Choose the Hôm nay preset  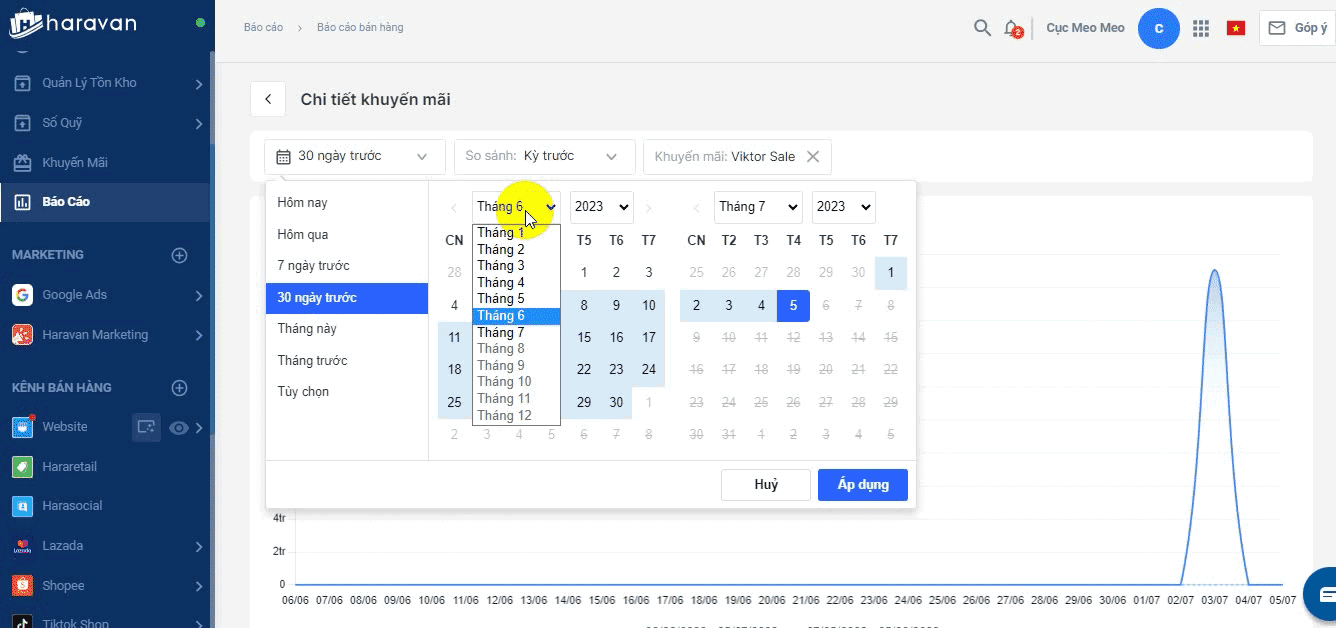click(x=303, y=203)
